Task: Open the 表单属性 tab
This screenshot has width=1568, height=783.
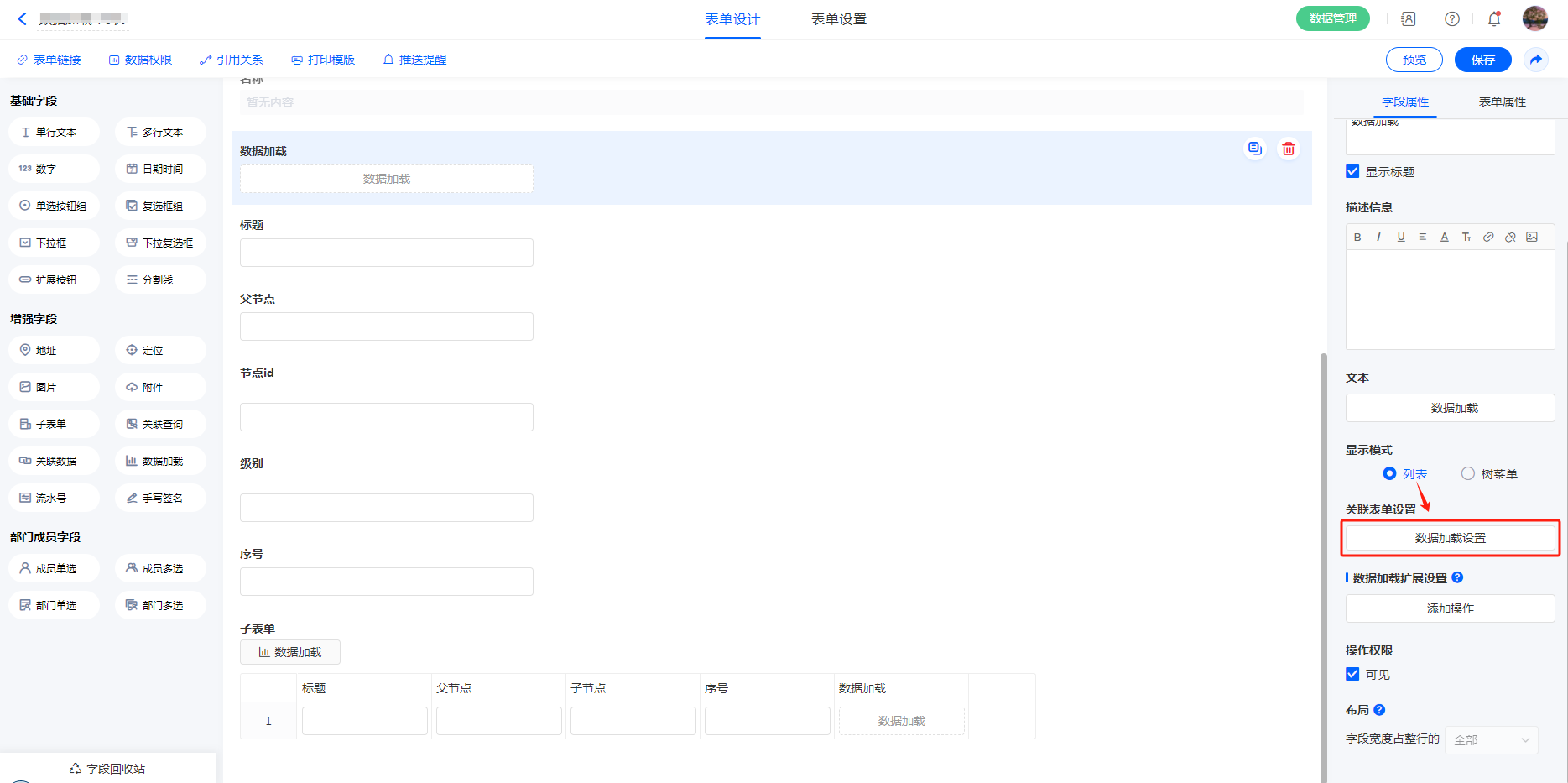Action: [1502, 102]
